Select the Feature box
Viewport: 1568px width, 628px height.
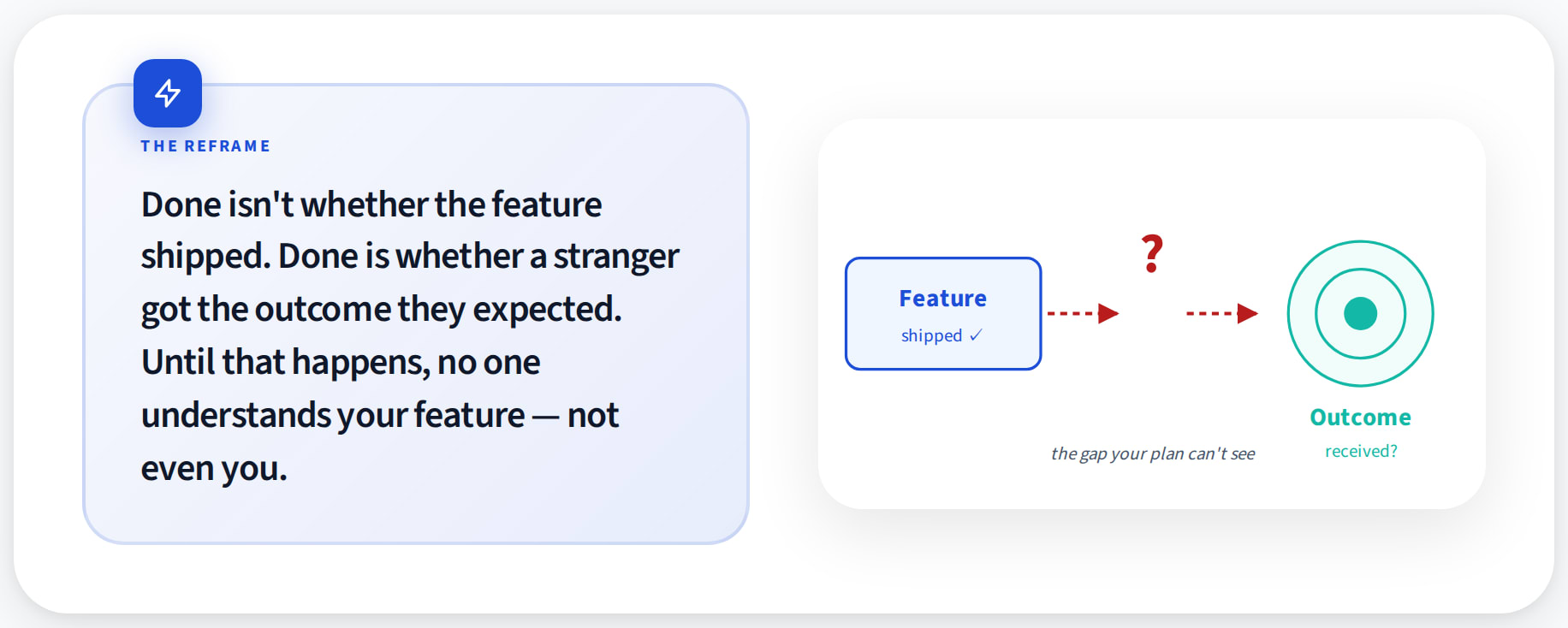[943, 313]
